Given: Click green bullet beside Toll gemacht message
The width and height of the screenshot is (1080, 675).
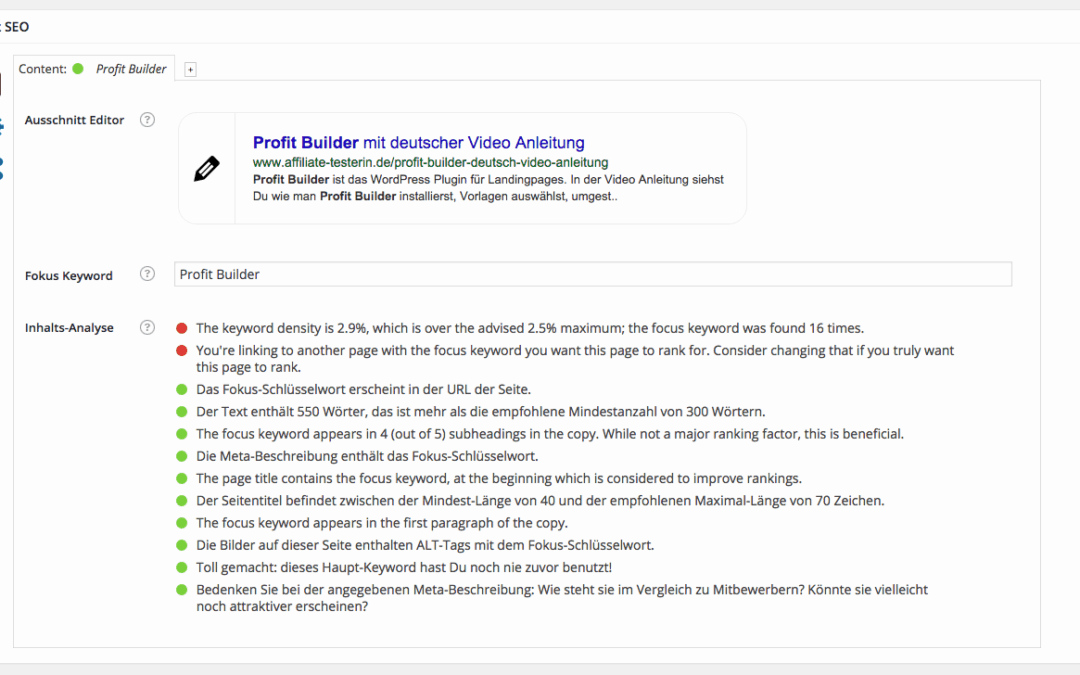Looking at the screenshot, I should (182, 568).
